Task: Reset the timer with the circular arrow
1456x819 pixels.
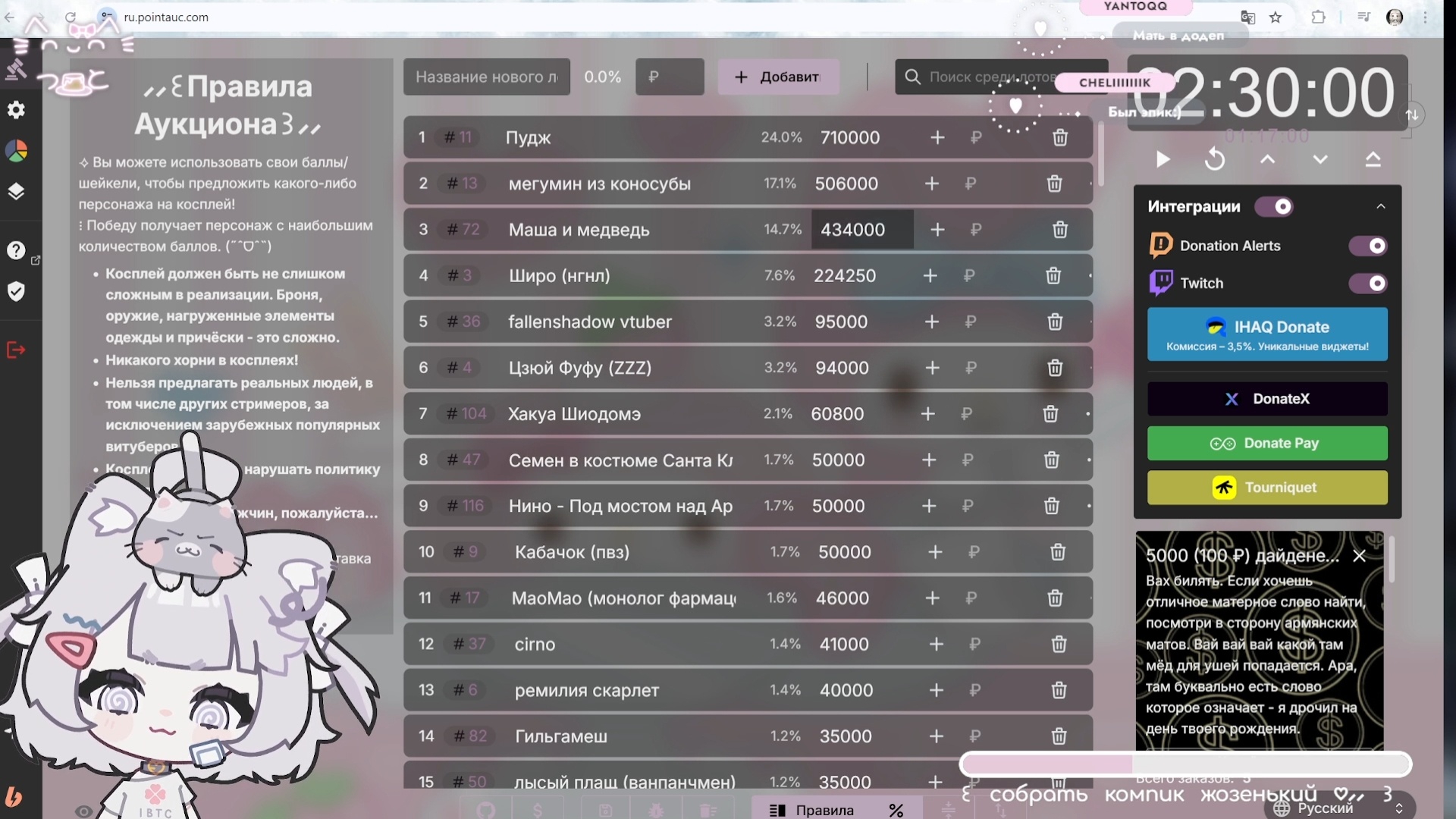Action: (1215, 159)
